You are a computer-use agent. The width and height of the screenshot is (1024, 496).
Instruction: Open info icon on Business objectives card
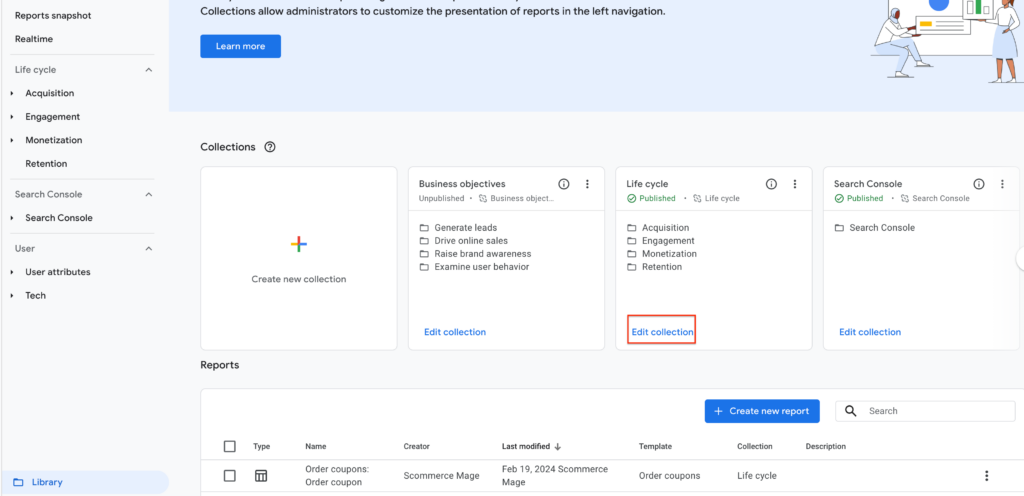pyautogui.click(x=564, y=184)
